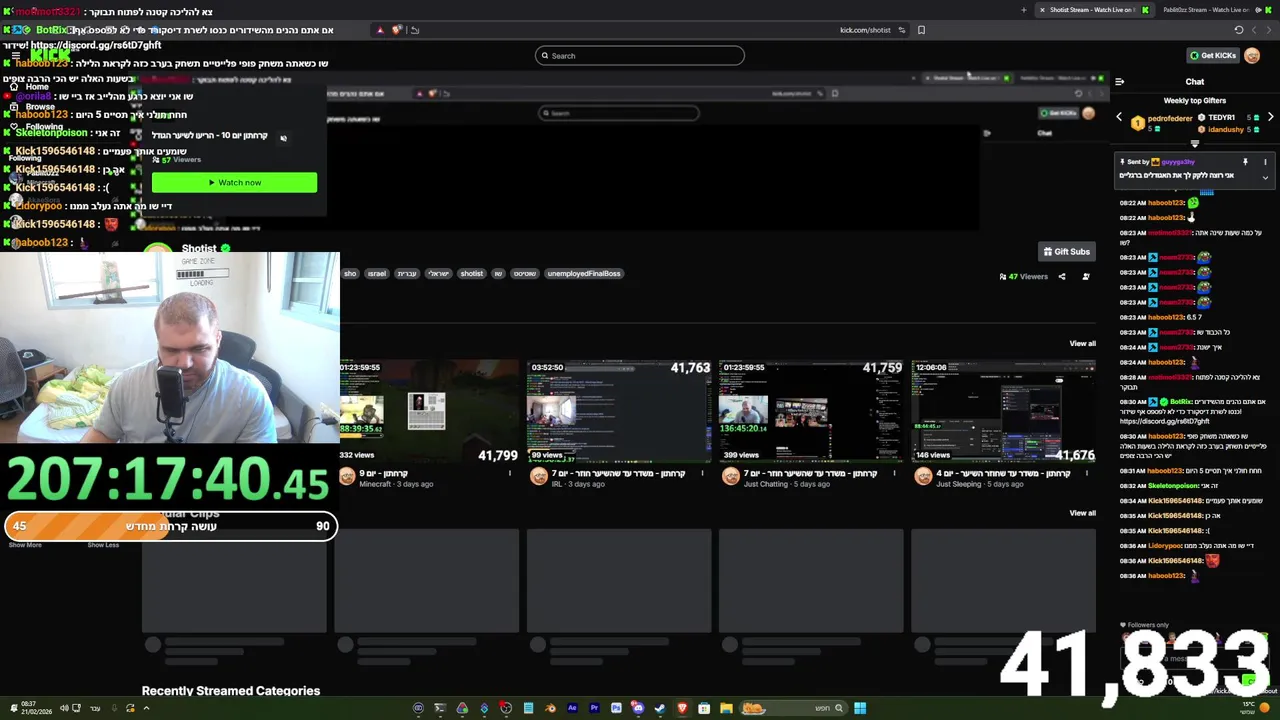Viewport: 1280px width, 720px height.
Task: Open the Just Sleeping video thumbnail, 146 views
Action: pyautogui.click(x=1003, y=411)
